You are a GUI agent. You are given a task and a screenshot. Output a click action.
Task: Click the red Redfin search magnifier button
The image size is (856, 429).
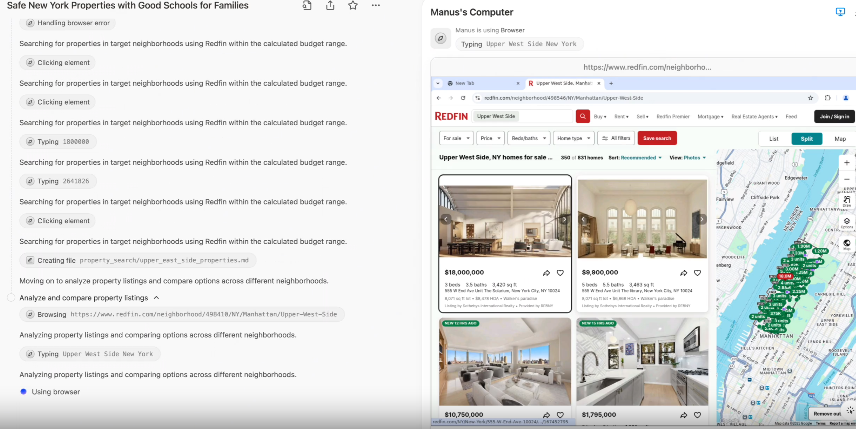(x=582, y=117)
